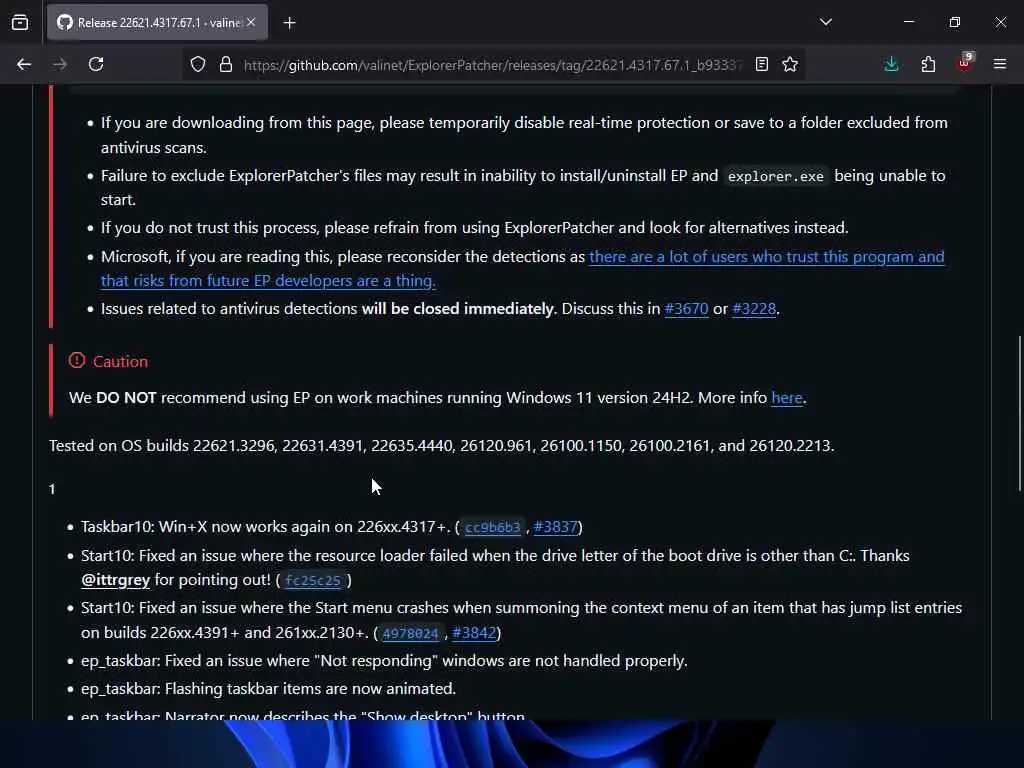Go back to previous page
The height and width of the screenshot is (768, 1024).
[x=24, y=64]
